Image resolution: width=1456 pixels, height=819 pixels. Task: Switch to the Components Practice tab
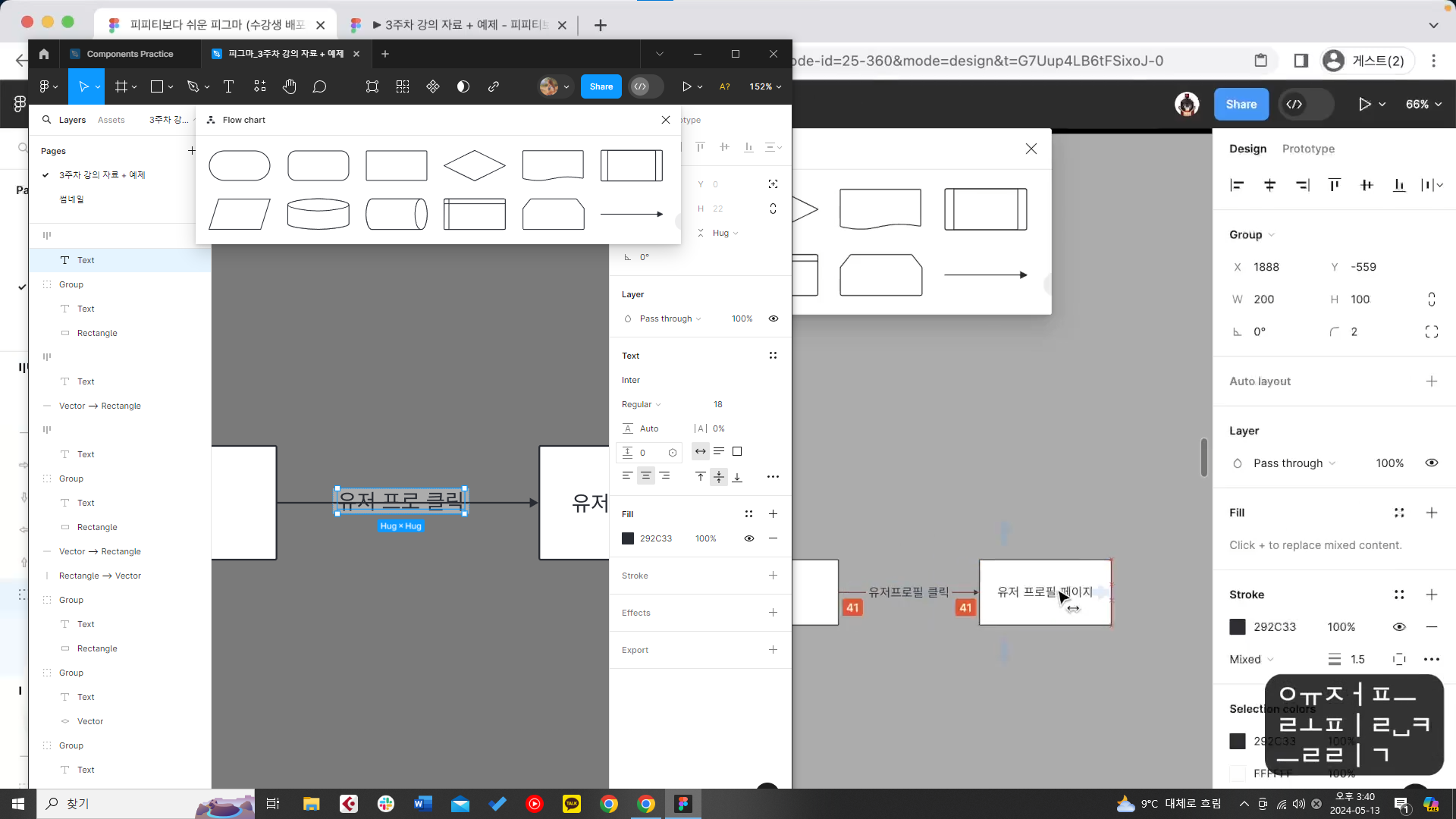tap(130, 54)
